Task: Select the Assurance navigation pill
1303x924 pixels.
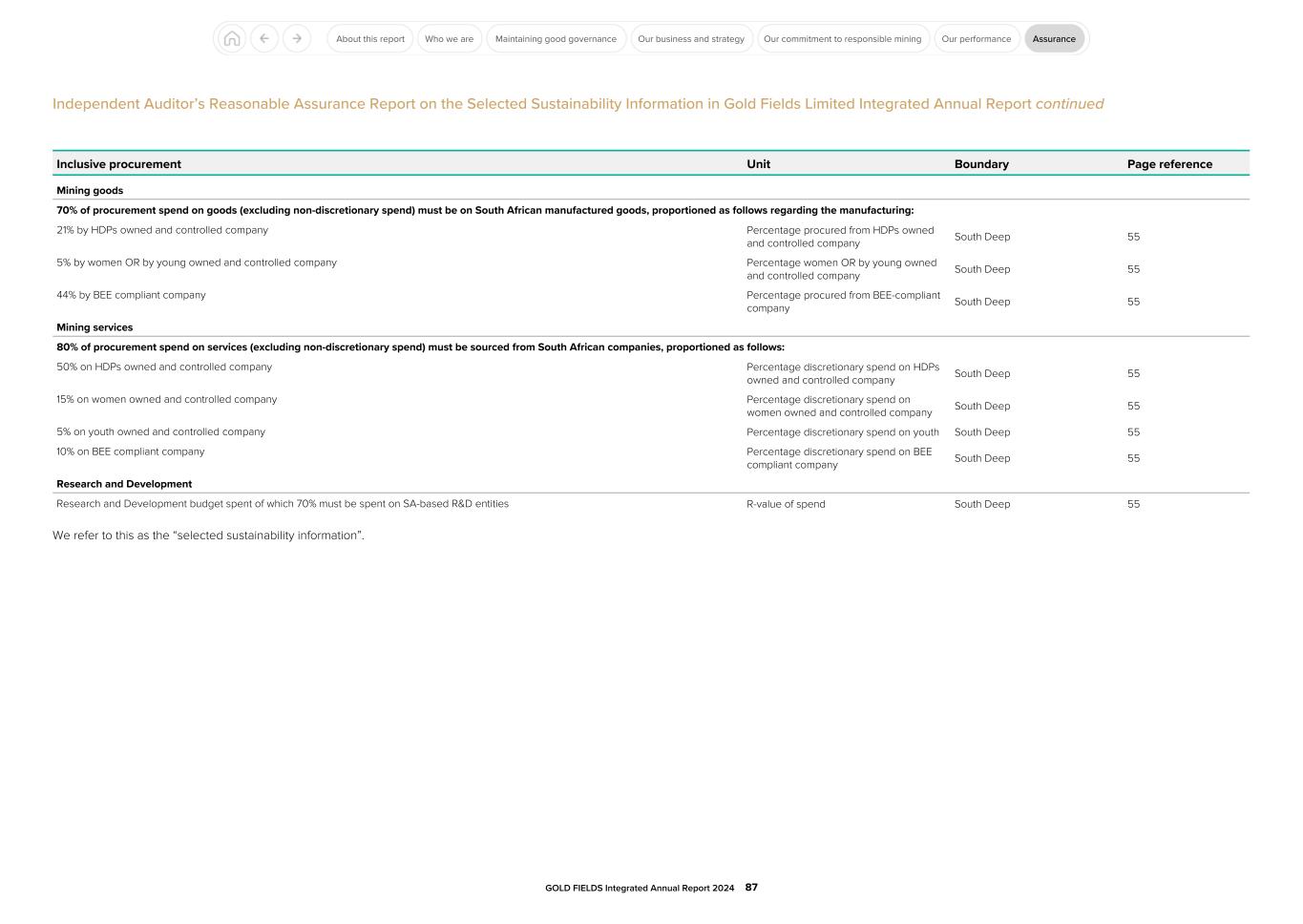Action: [x=1054, y=38]
